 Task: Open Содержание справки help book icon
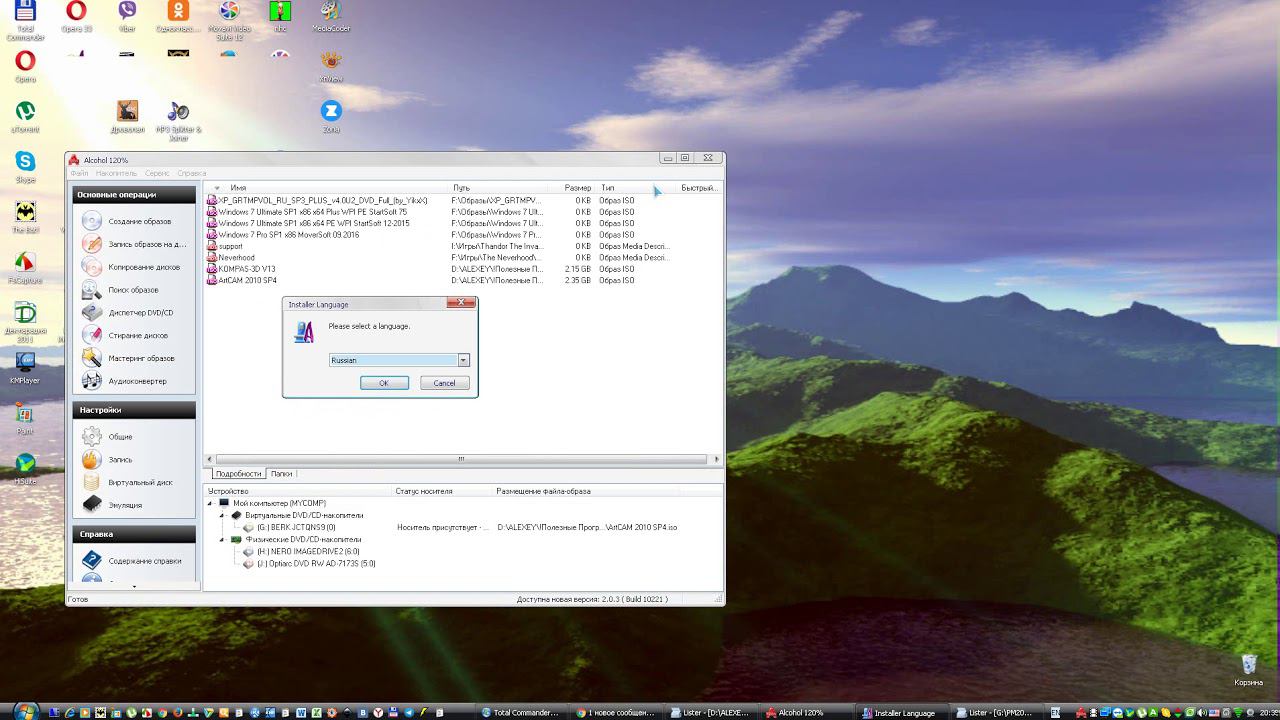pyautogui.click(x=92, y=561)
